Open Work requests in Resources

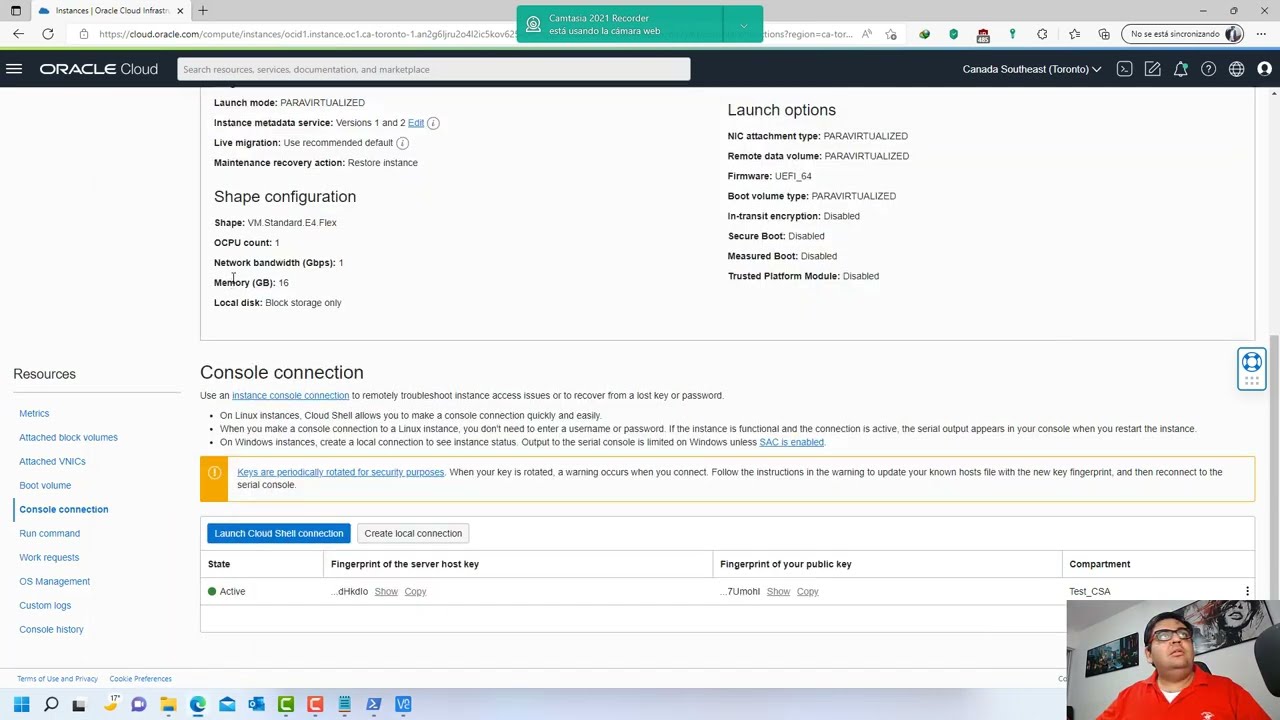[49, 557]
